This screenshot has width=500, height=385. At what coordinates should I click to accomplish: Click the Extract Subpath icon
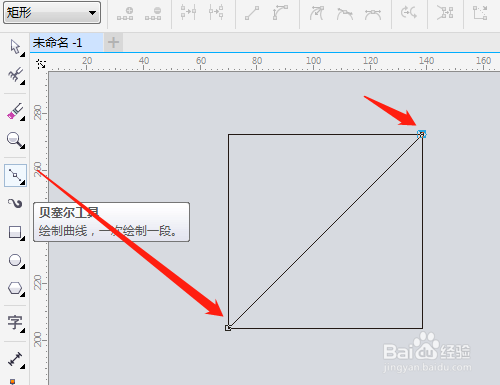click(x=445, y=13)
